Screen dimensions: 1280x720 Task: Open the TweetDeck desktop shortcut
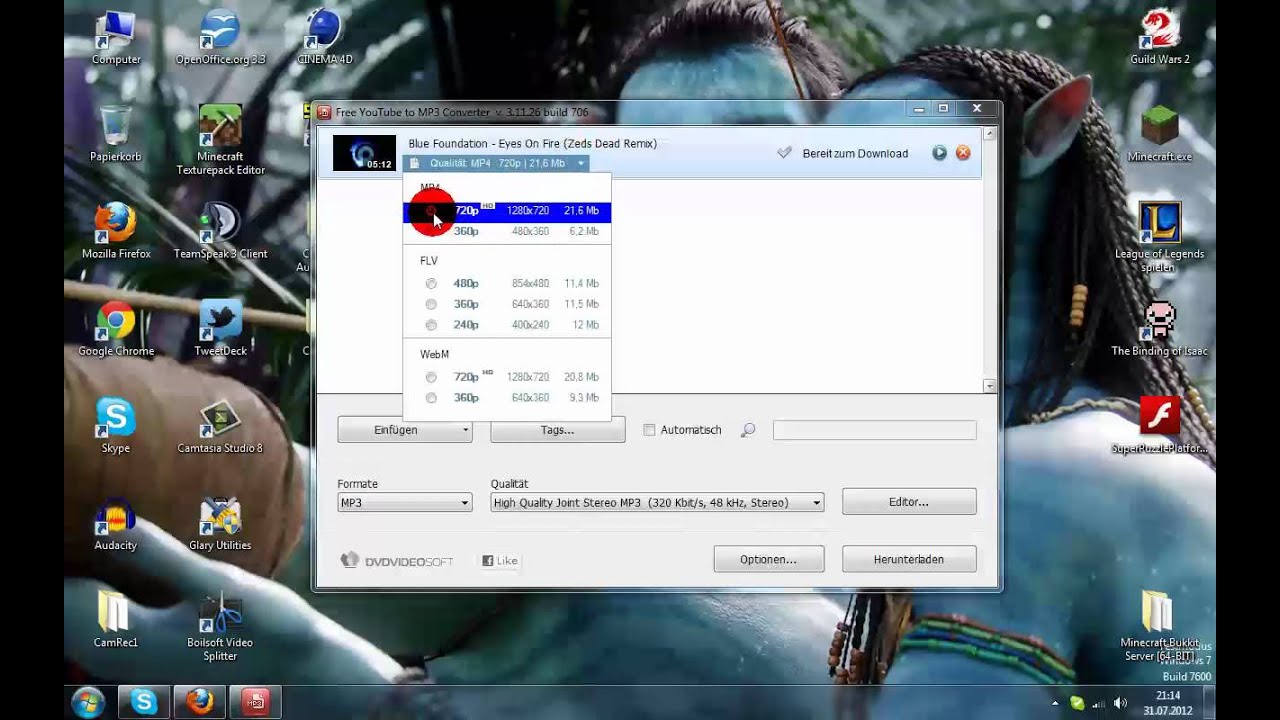220,329
